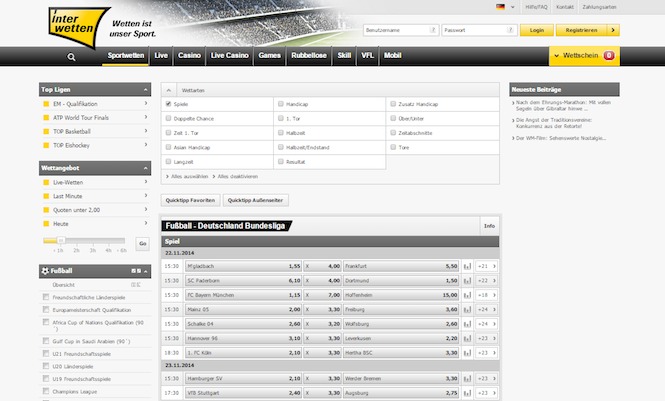Image resolution: width=665 pixels, height=401 pixels.
Task: Check Freundschaftliche Länderspiele in the sidebar
Action: pos(45,297)
